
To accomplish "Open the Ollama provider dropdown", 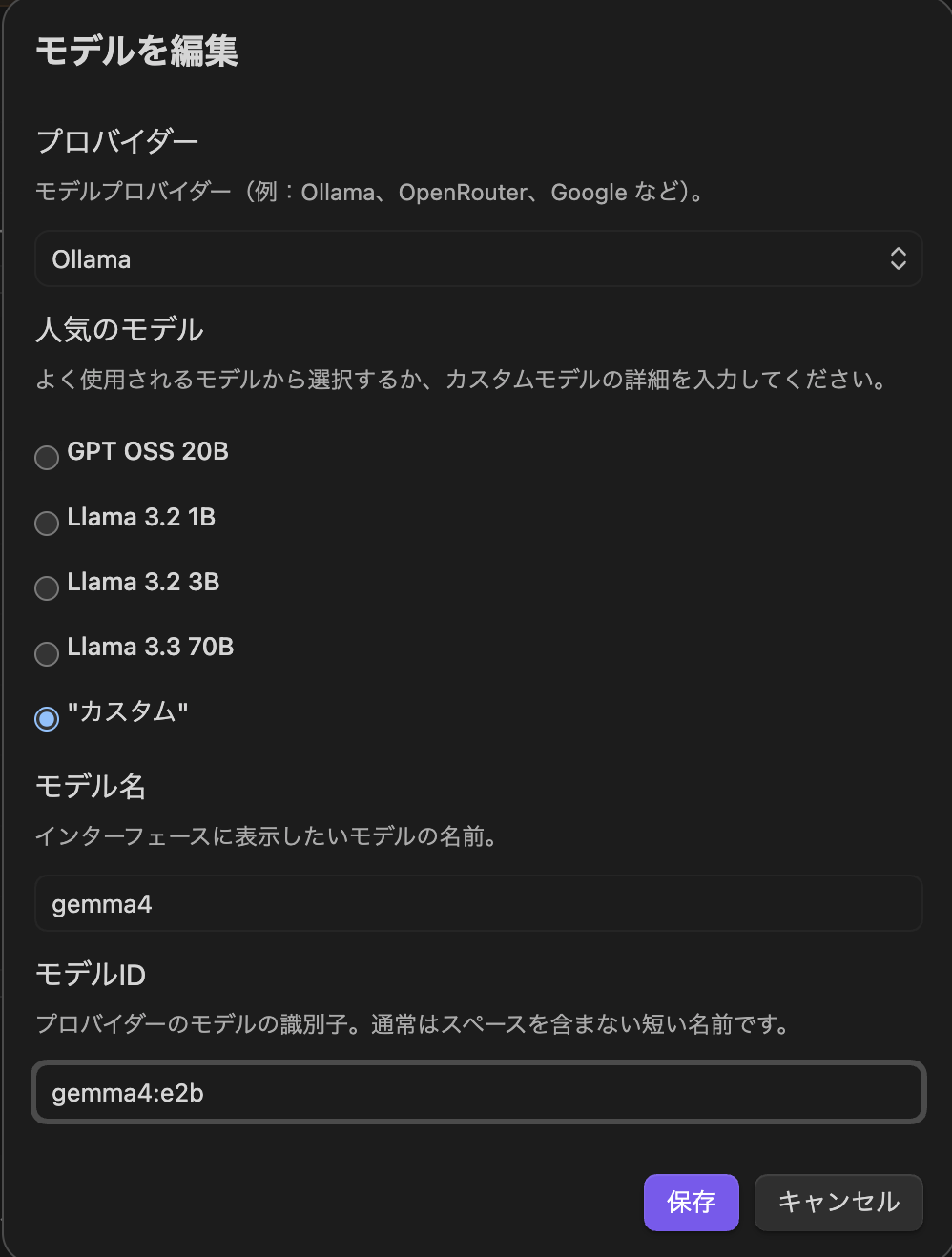I will click(x=477, y=258).
